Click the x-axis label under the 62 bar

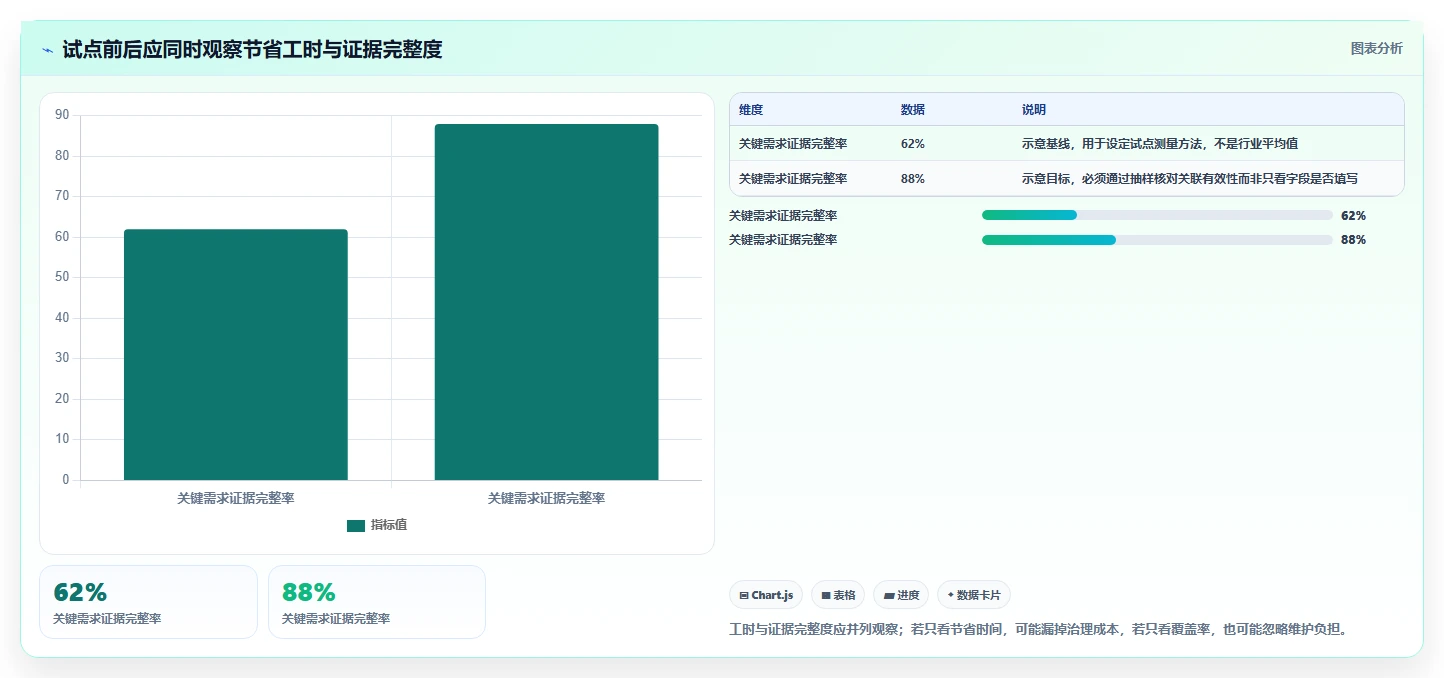236,498
